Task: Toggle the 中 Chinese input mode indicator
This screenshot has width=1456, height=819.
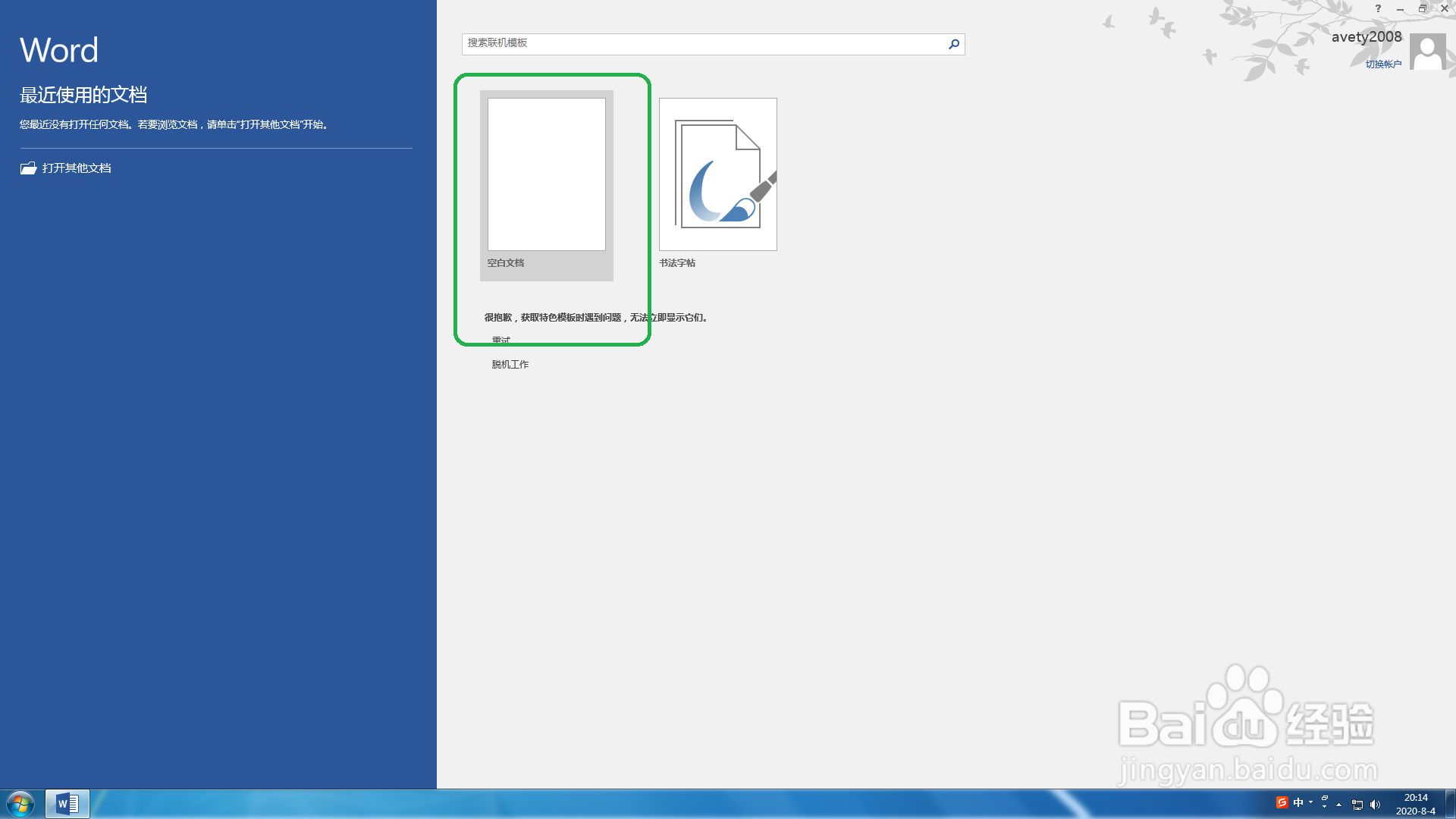Action: pos(1298,802)
